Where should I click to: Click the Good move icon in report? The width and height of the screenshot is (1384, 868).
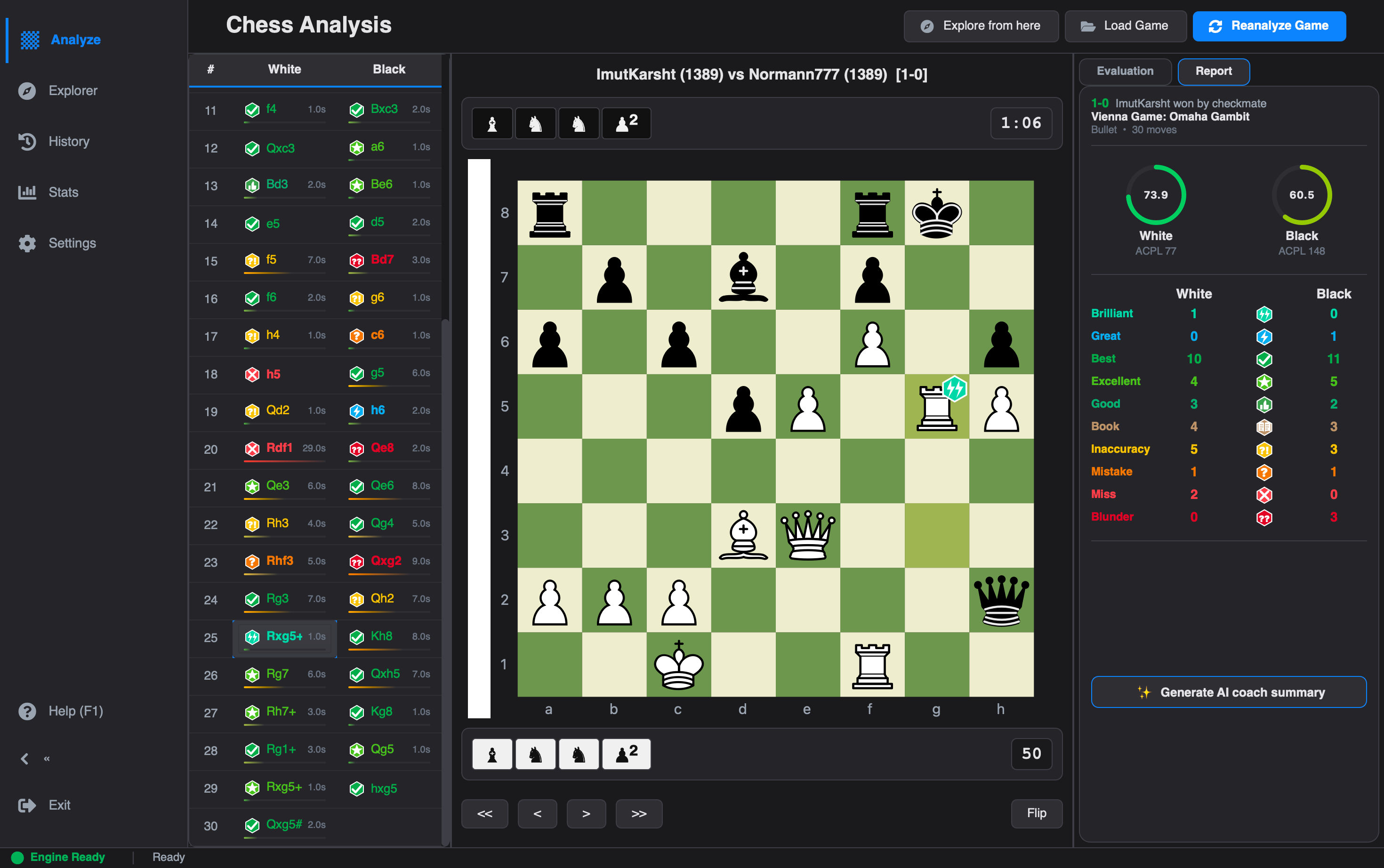[x=1264, y=404]
